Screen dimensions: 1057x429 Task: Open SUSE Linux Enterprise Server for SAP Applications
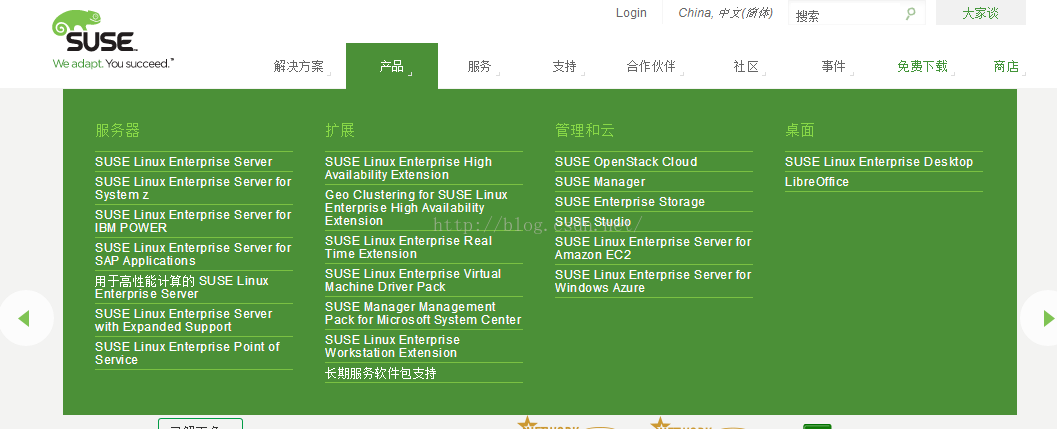pos(193,254)
